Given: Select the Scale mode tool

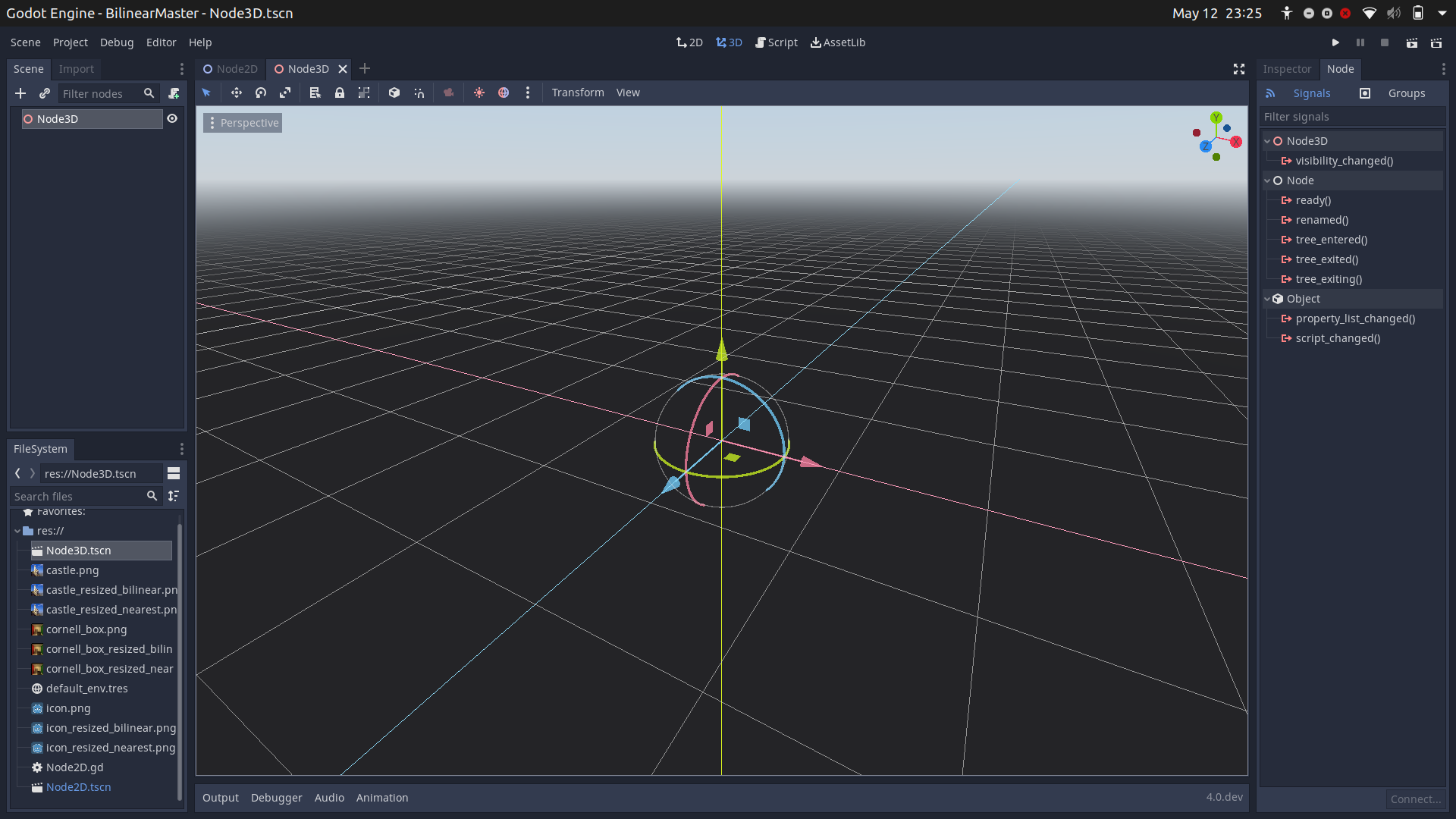Looking at the screenshot, I should coord(285,93).
